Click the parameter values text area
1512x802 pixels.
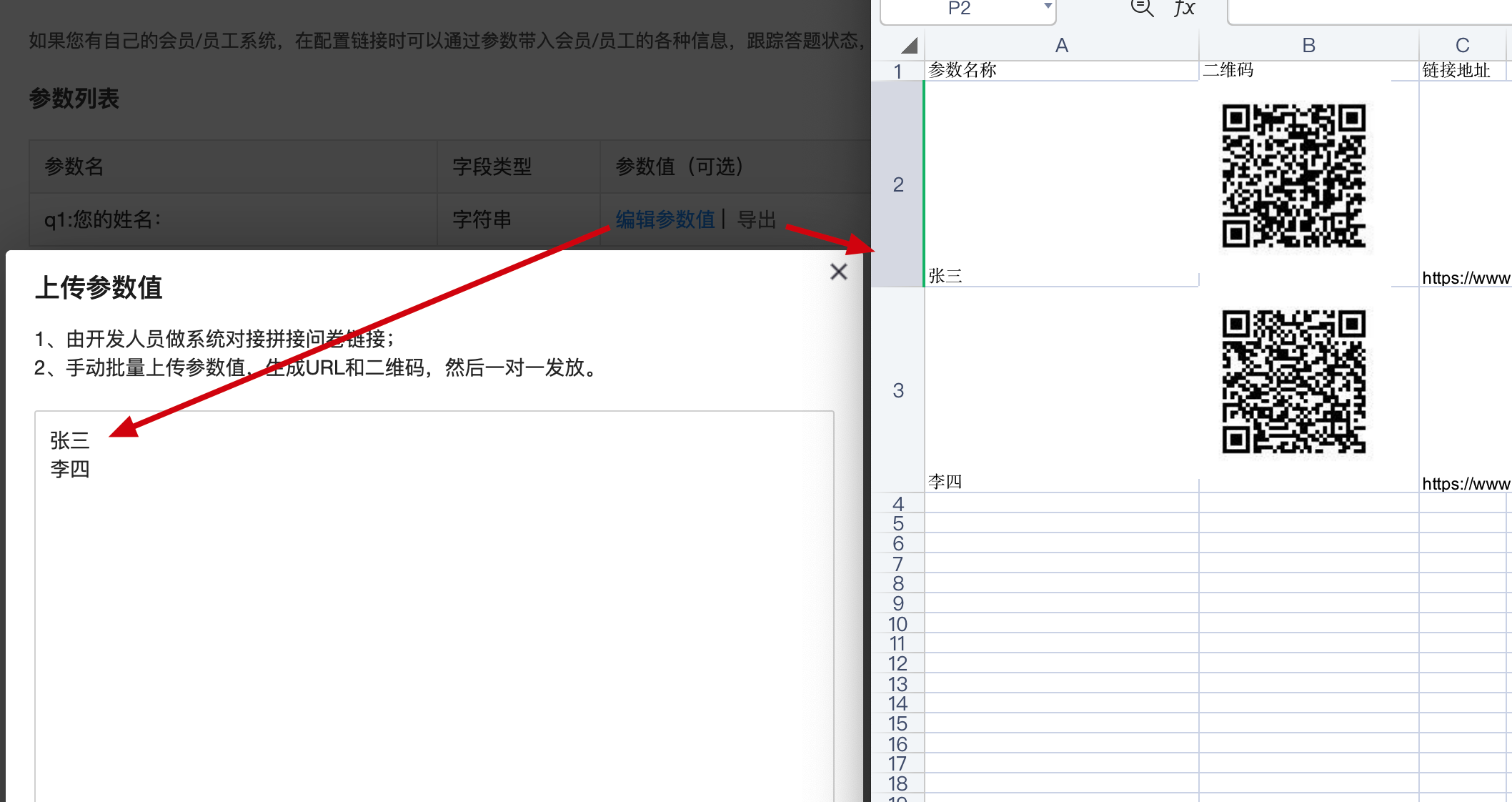[434, 606]
